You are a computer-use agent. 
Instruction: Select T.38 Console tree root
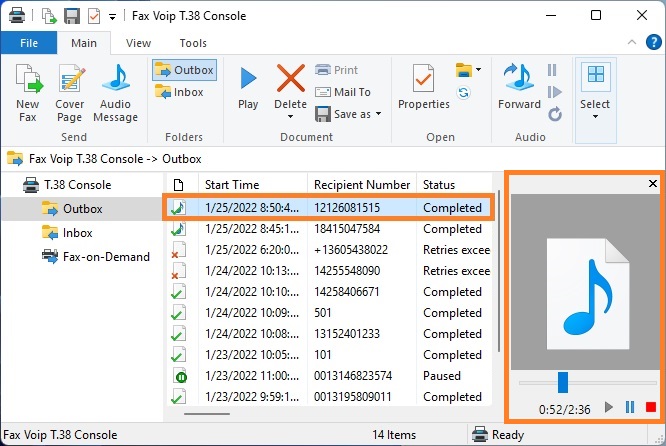point(67,185)
